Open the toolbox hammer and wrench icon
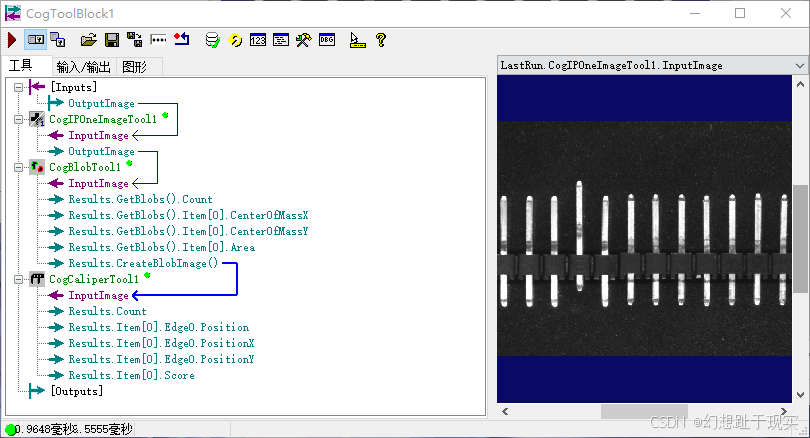Screen dimensions: 810x438 pyautogui.click(x=303, y=40)
